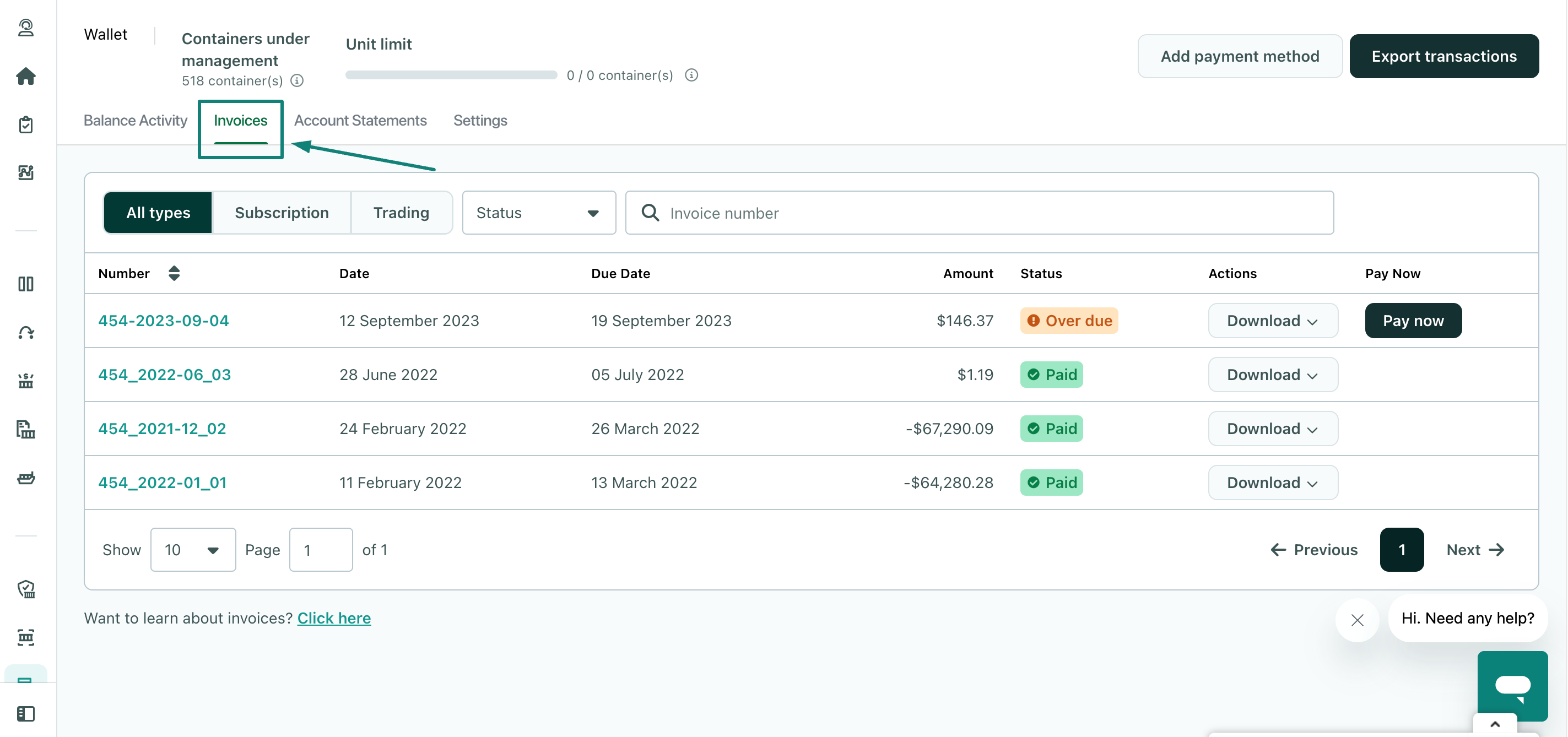This screenshot has height=737, width=1568.
Task: Click the date 28 June 2022
Action: tap(388, 374)
